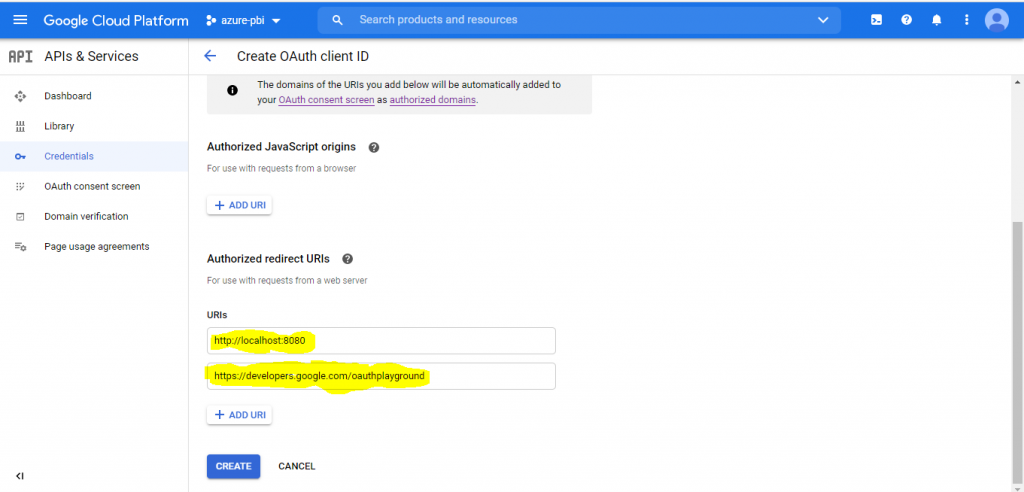This screenshot has width=1024, height=492.
Task: Click the oauthplayground URI field
Action: click(381, 376)
